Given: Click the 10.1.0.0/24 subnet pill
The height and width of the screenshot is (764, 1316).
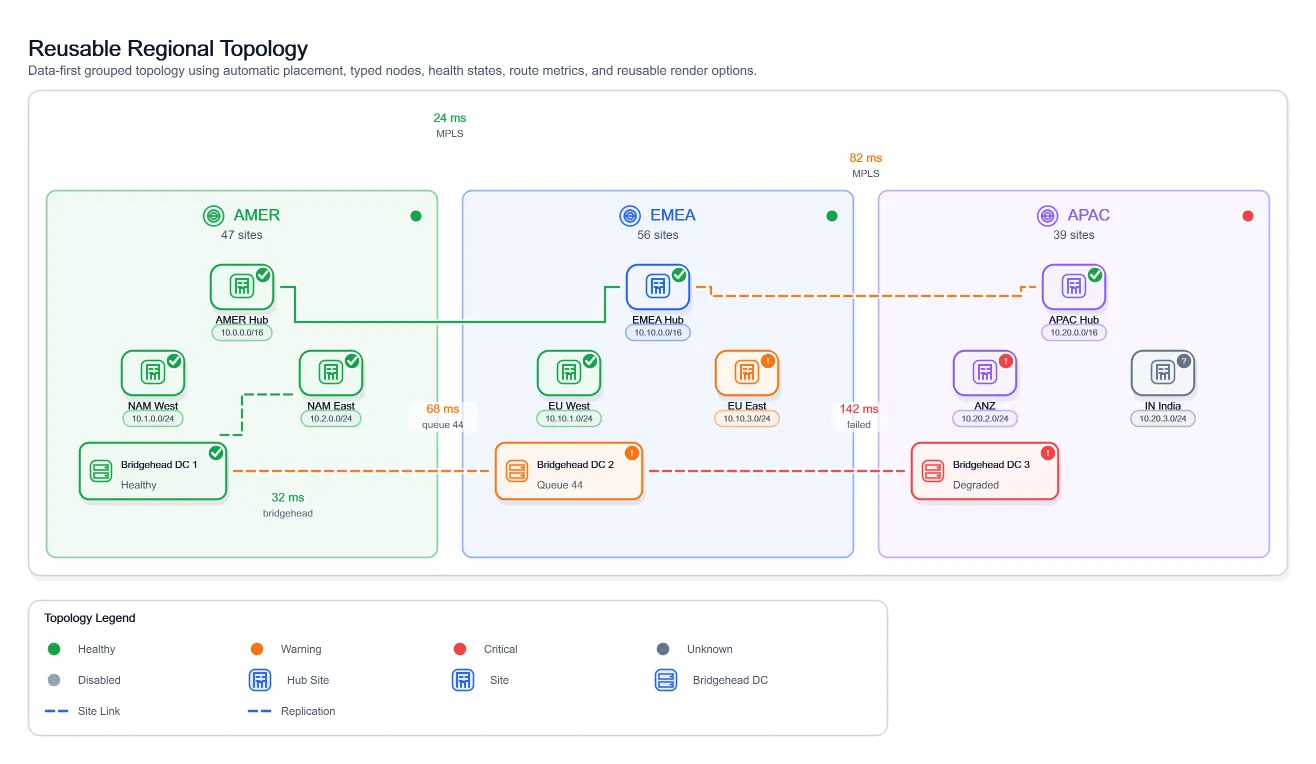Looking at the screenshot, I should pos(153,419).
